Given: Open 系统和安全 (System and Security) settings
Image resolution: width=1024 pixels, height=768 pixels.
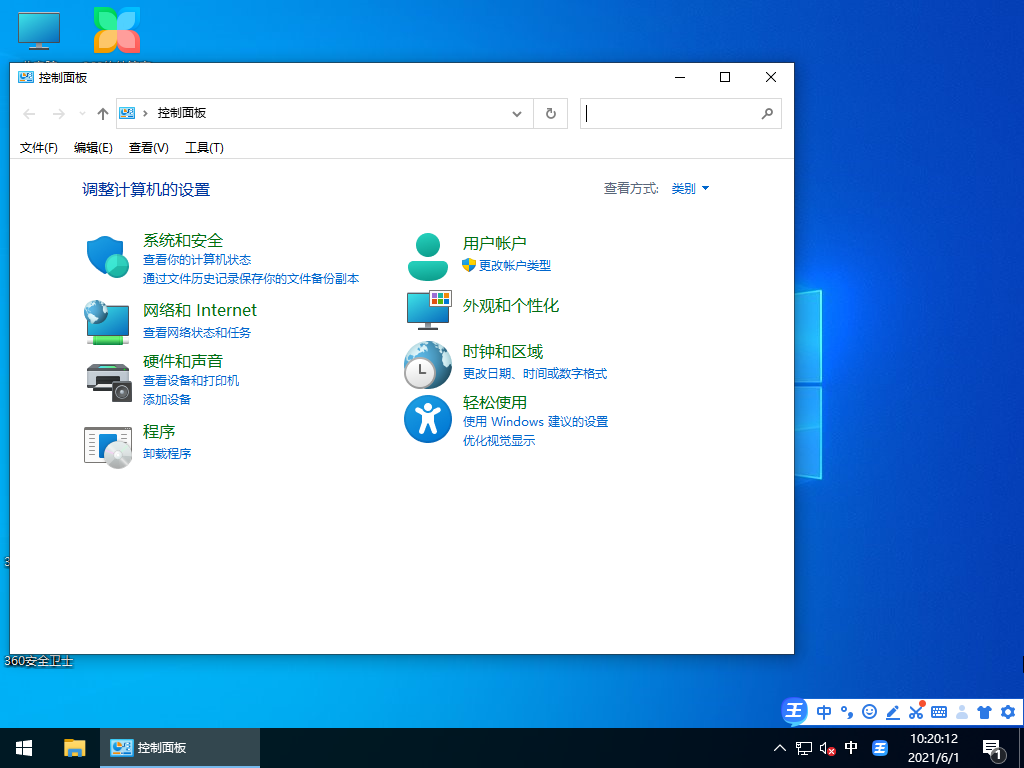Looking at the screenshot, I should click(x=185, y=240).
